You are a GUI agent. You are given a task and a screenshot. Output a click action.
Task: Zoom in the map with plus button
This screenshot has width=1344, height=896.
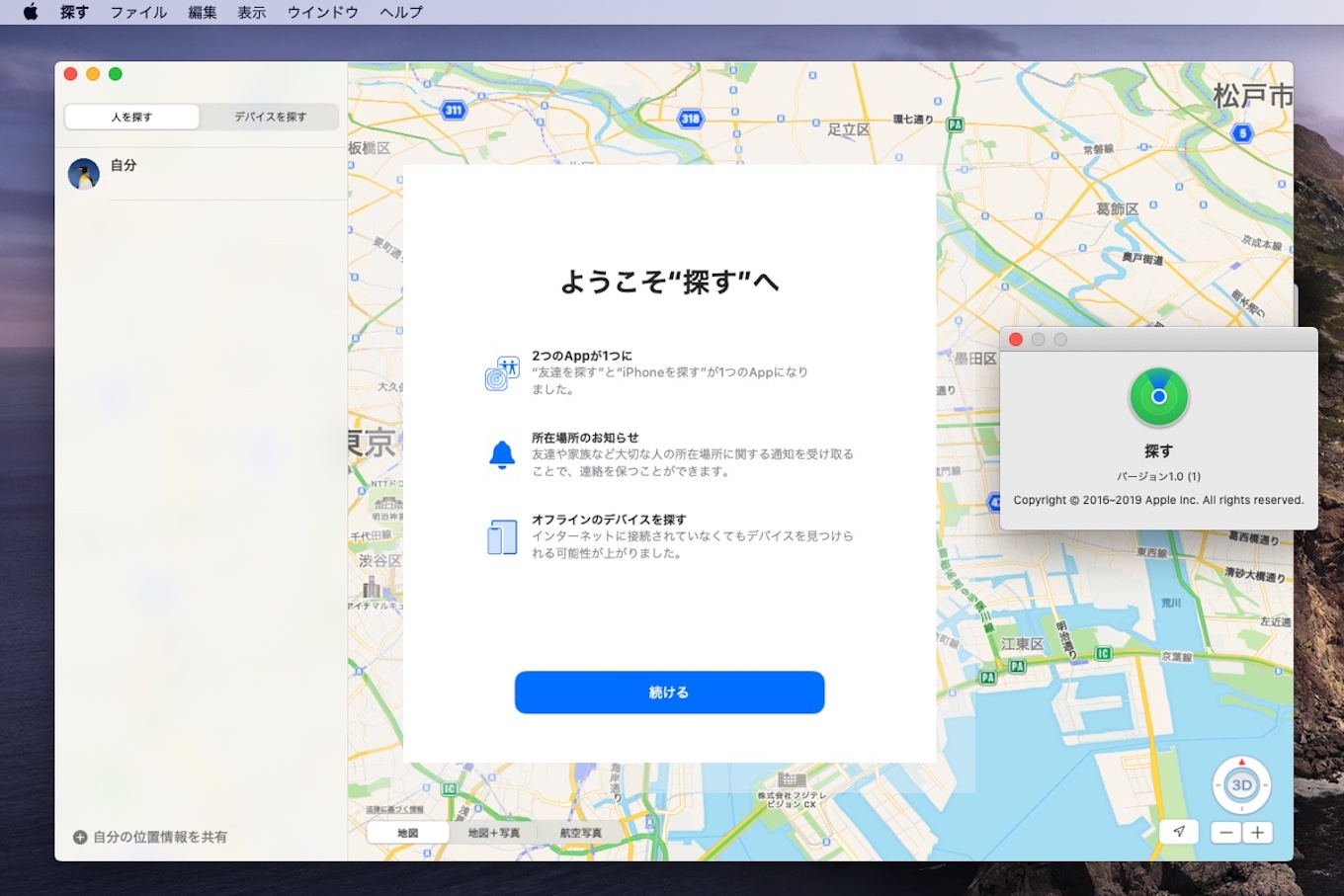(1257, 832)
